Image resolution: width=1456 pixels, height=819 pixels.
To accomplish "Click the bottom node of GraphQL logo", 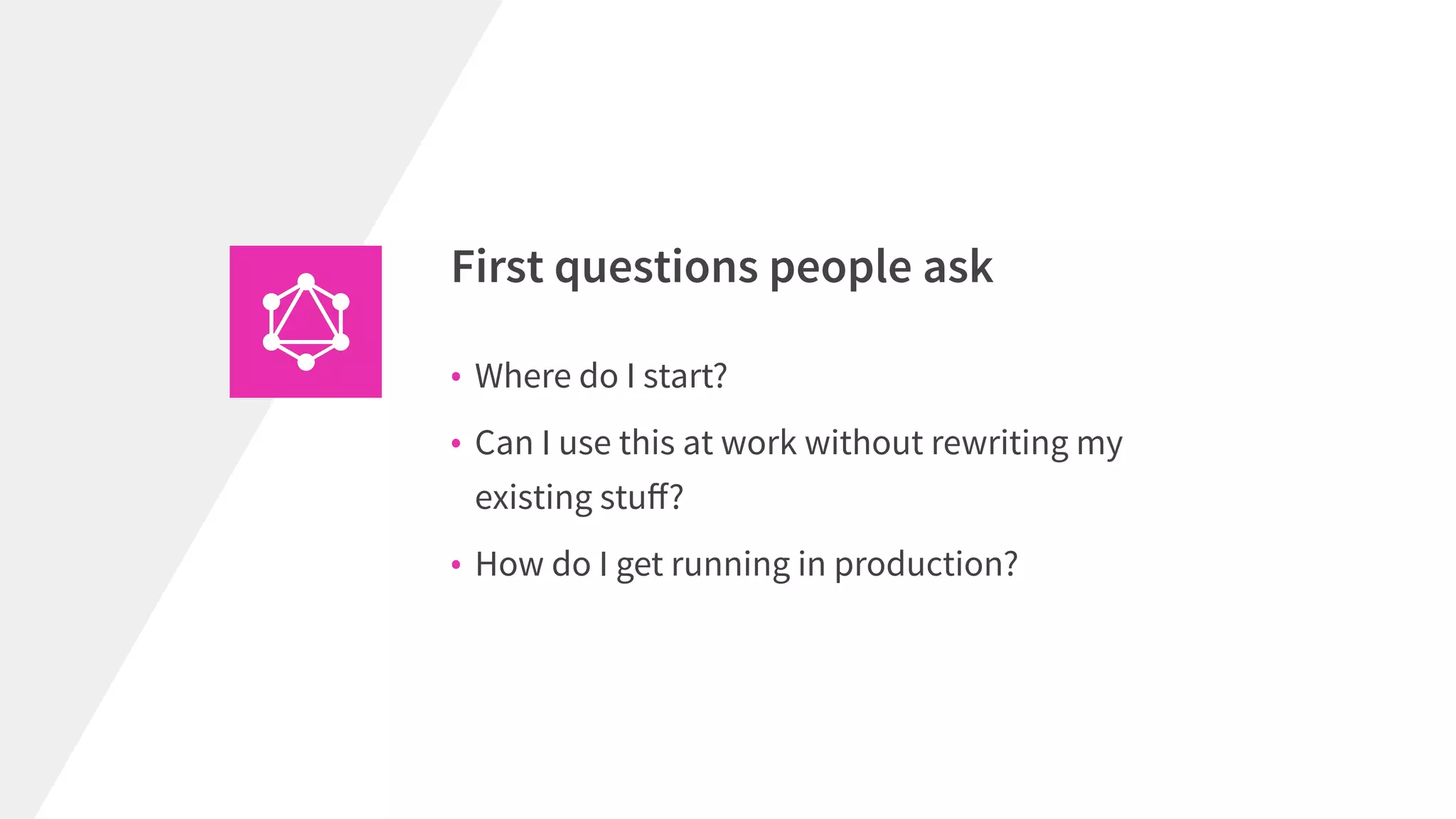I will [306, 363].
